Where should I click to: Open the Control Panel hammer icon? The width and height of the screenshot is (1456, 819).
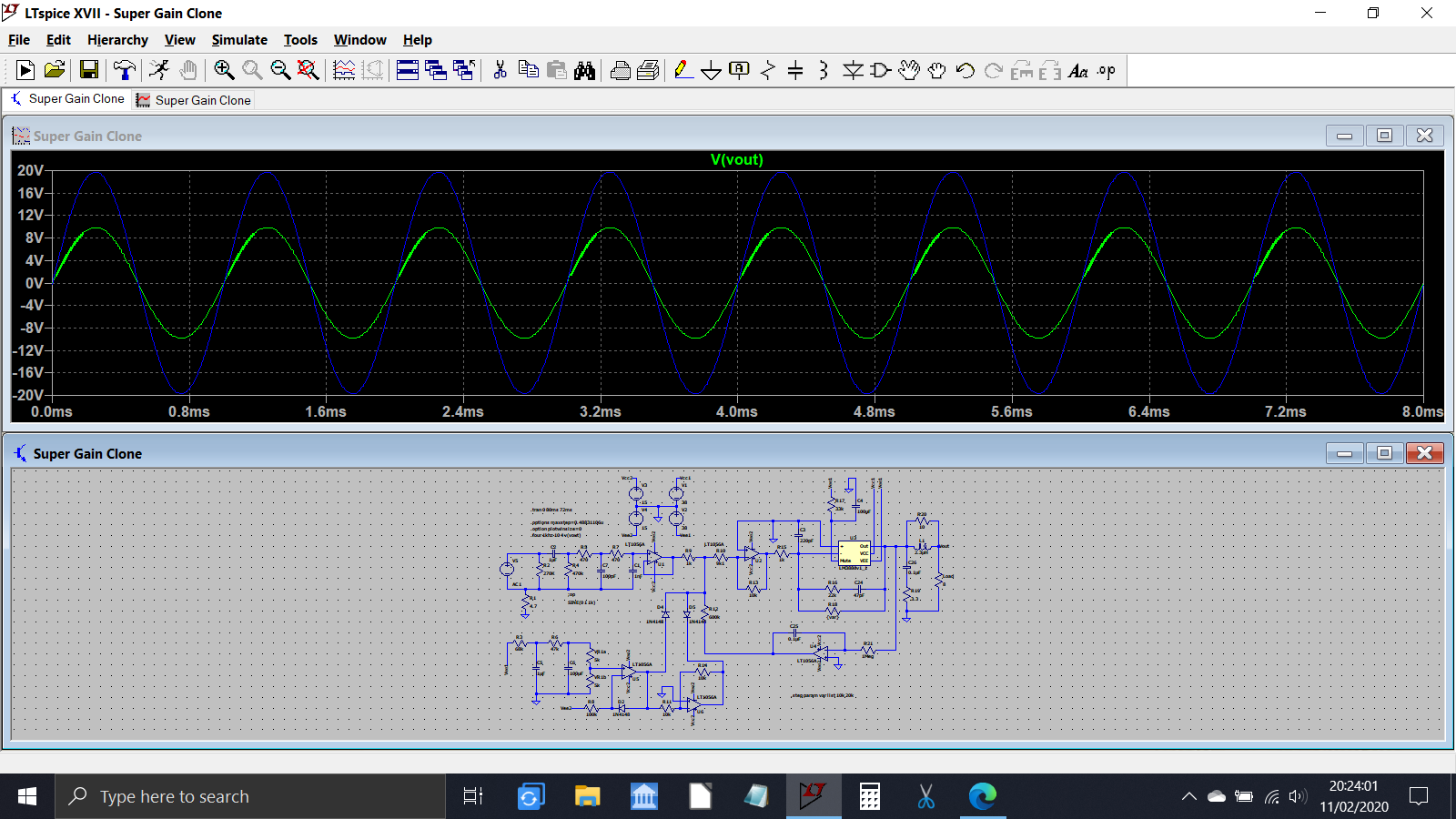pyautogui.click(x=124, y=70)
